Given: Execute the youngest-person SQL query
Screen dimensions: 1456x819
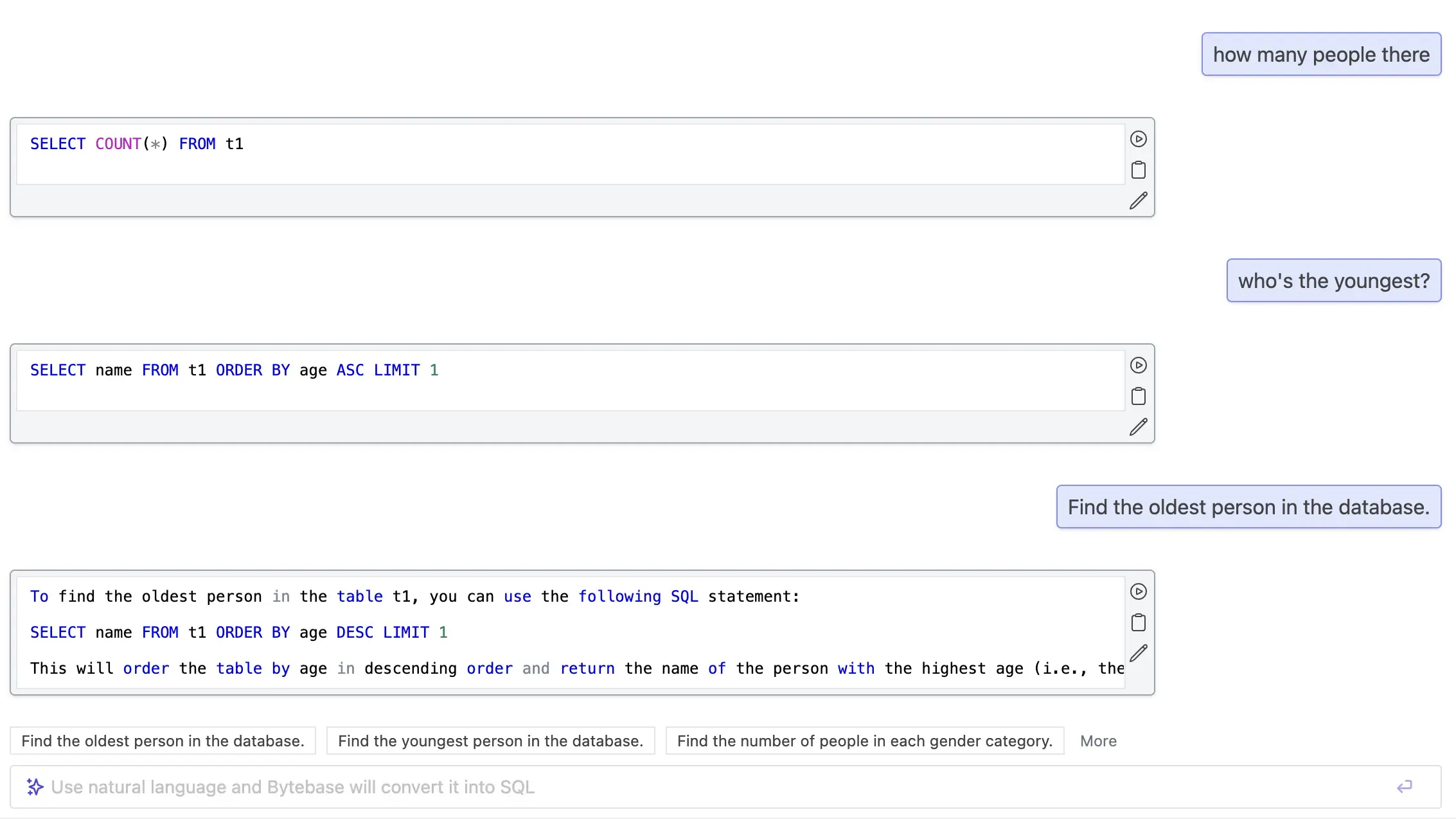Looking at the screenshot, I should 1139,365.
